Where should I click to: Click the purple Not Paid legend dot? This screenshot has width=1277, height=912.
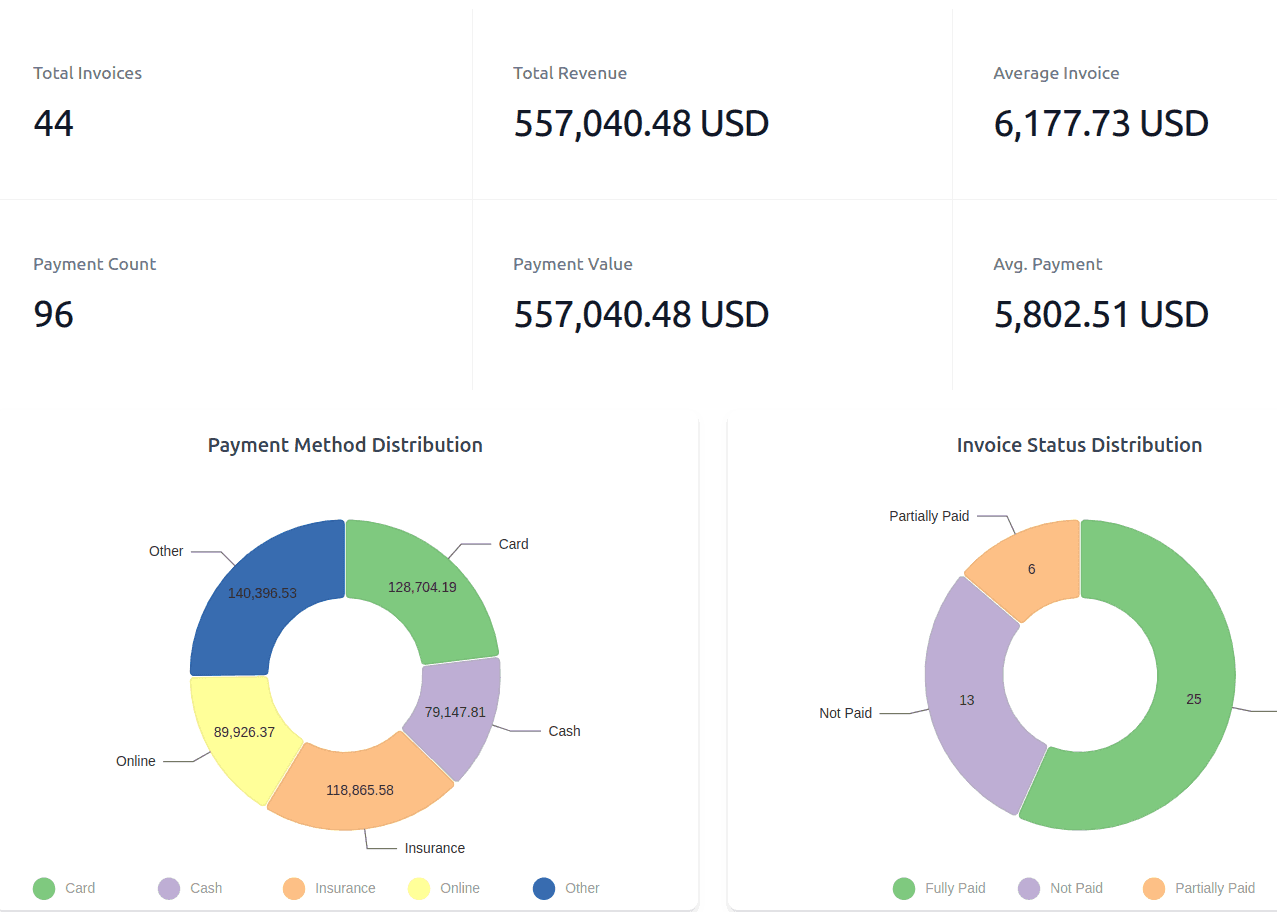(1029, 888)
